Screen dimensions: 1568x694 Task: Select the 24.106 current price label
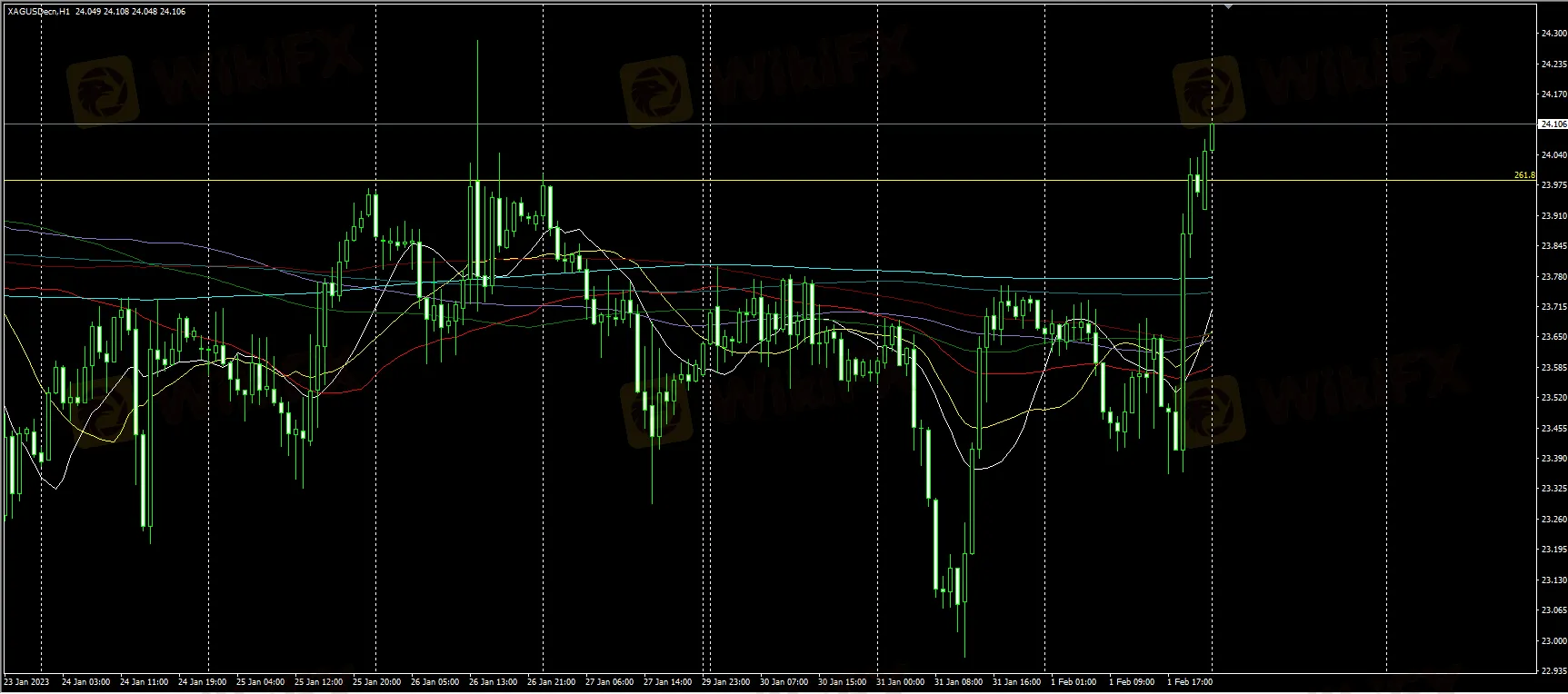point(1553,124)
